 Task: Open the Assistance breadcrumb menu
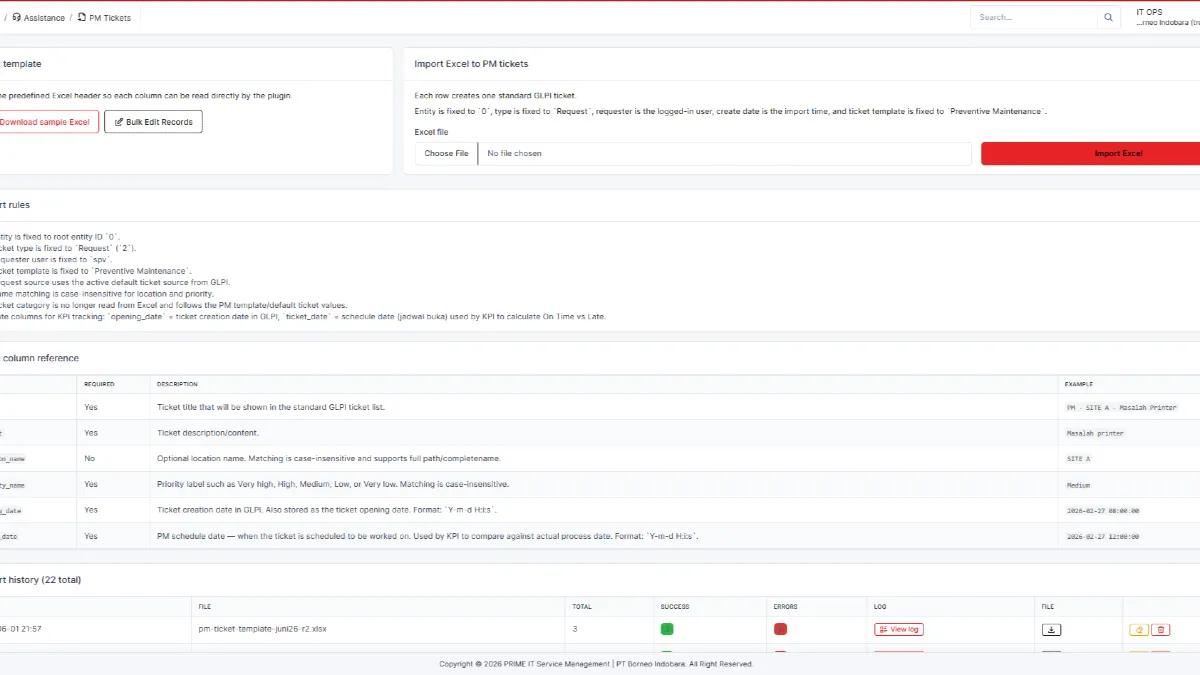click(x=40, y=18)
